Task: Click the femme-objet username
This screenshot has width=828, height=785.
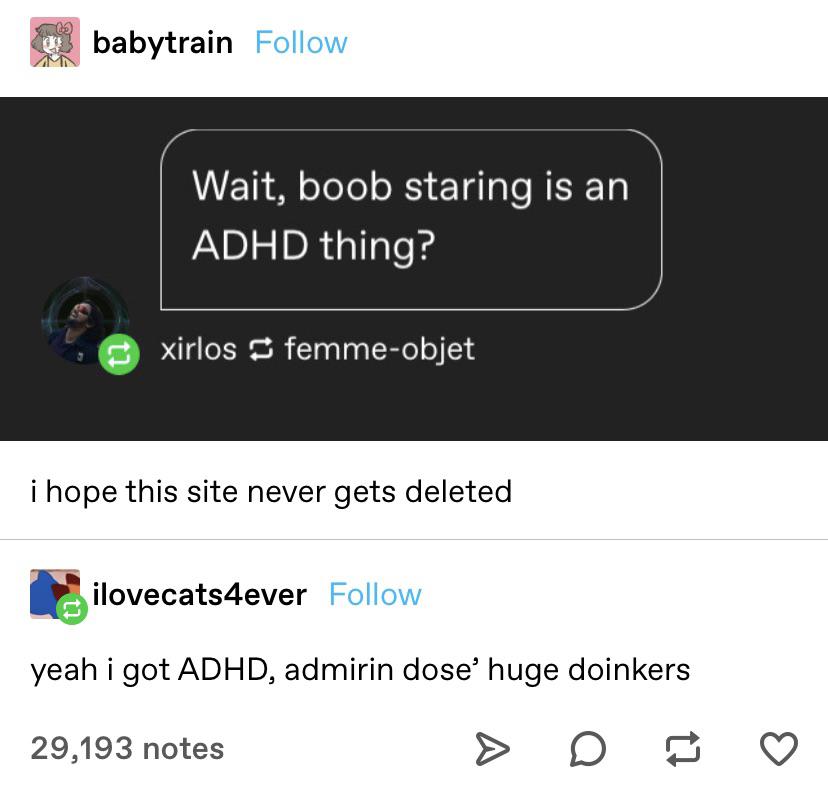Action: click(x=380, y=349)
